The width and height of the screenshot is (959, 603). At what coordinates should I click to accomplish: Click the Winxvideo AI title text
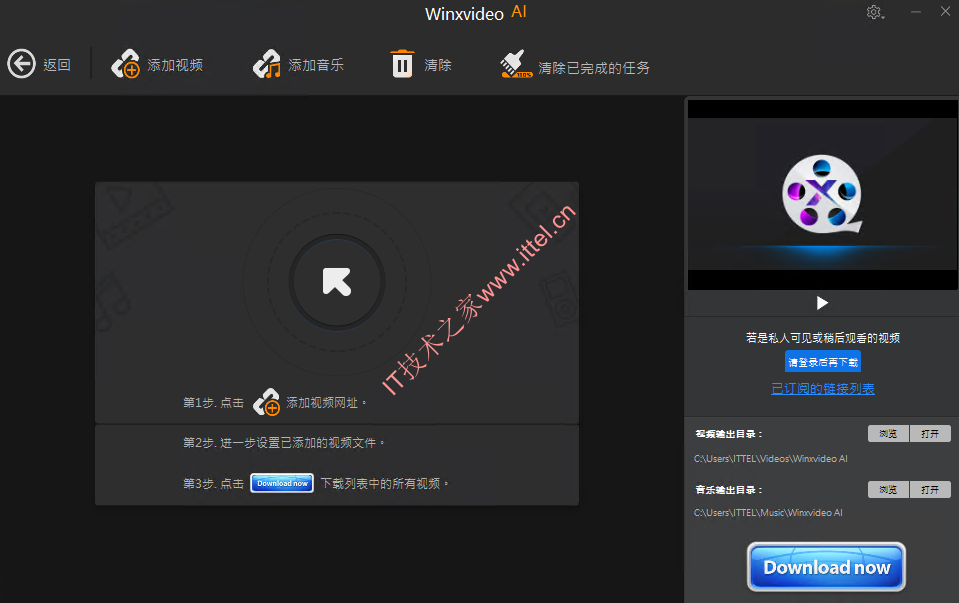tap(476, 13)
